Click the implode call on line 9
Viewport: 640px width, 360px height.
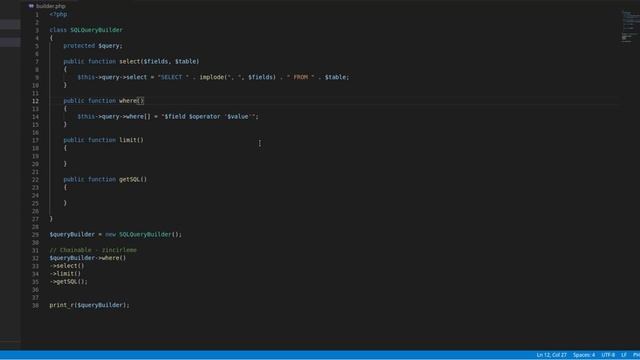coord(238,77)
